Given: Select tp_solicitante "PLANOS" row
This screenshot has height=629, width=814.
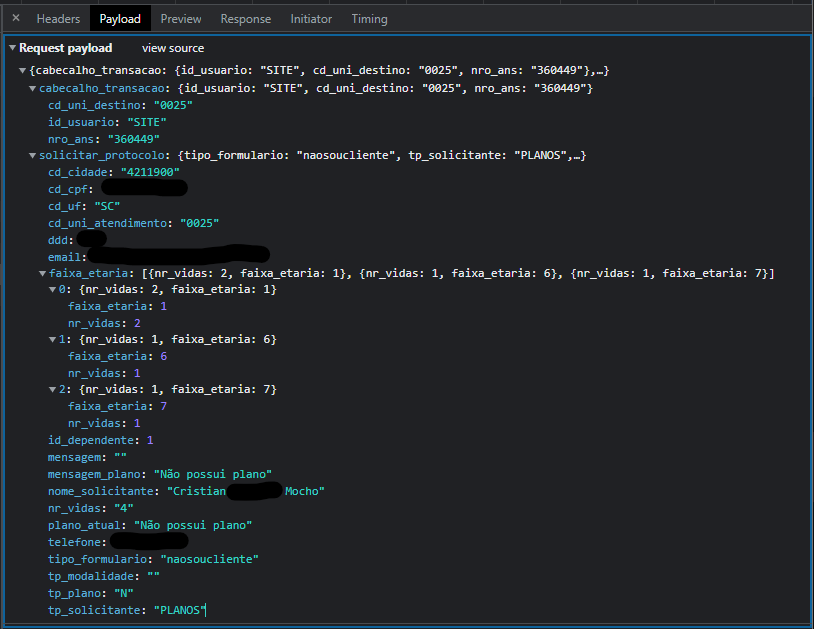Looking at the screenshot, I should 127,610.
